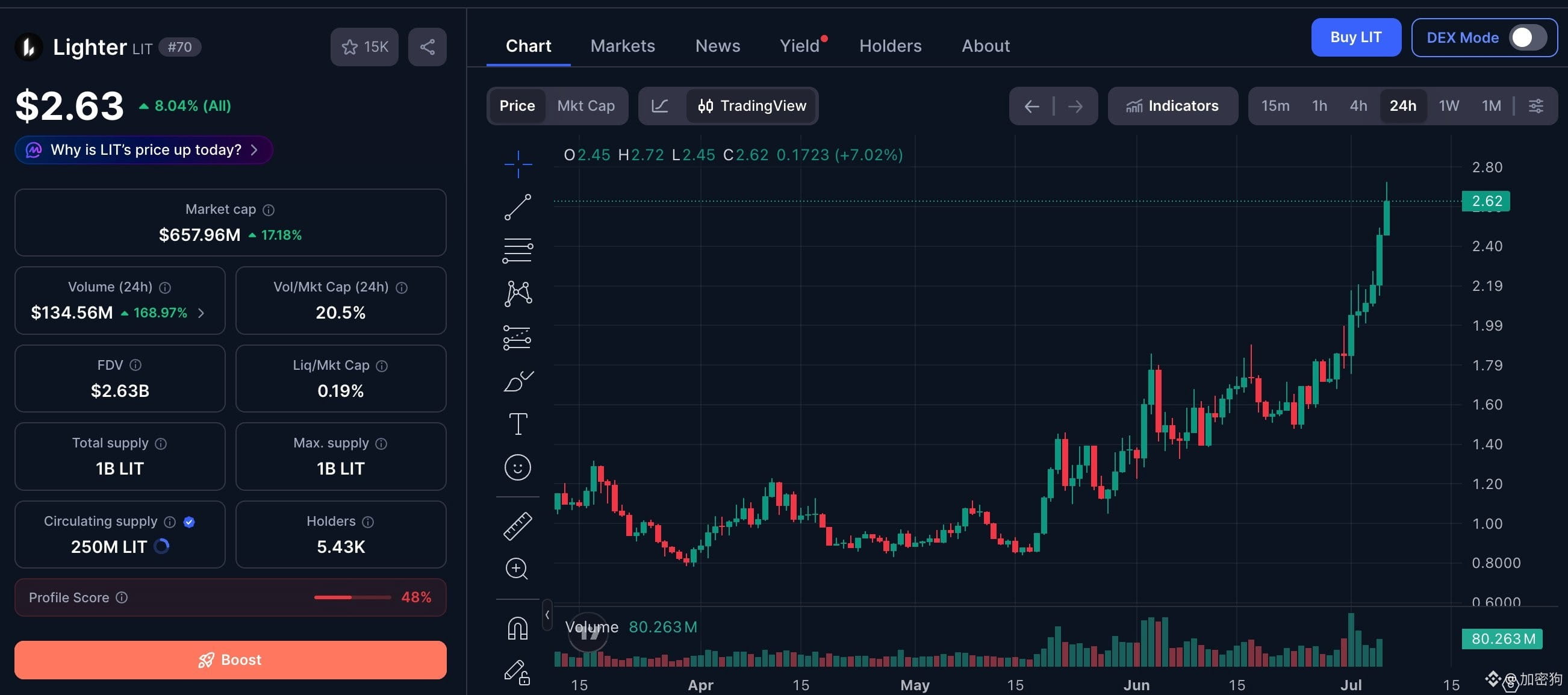Click the verified circulating supply badge
The height and width of the screenshot is (695, 1568).
coord(188,522)
